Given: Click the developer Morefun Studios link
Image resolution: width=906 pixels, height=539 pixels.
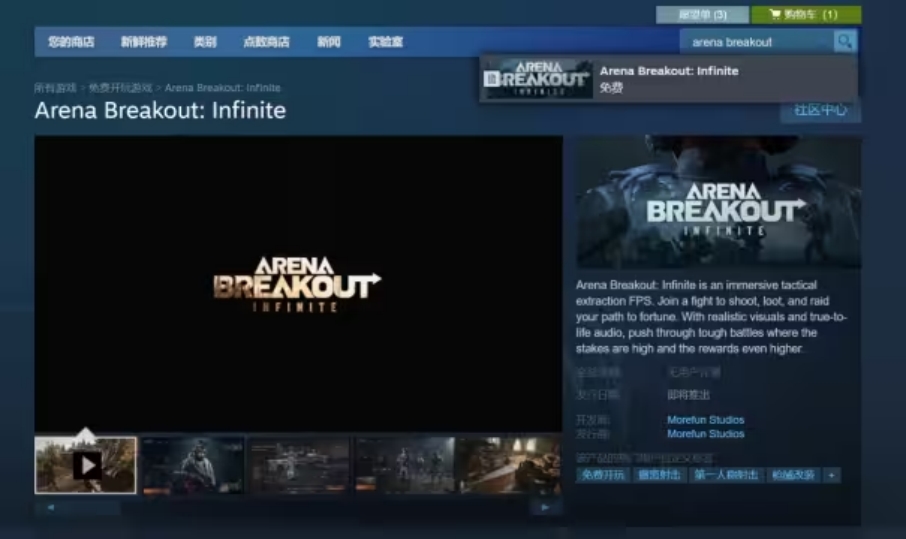Looking at the screenshot, I should [x=705, y=420].
